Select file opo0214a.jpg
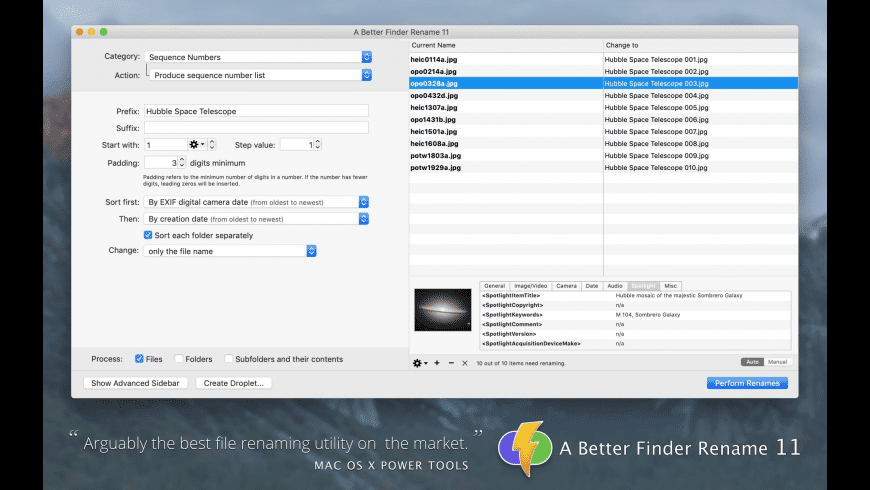The width and height of the screenshot is (870, 490). click(x=433, y=72)
